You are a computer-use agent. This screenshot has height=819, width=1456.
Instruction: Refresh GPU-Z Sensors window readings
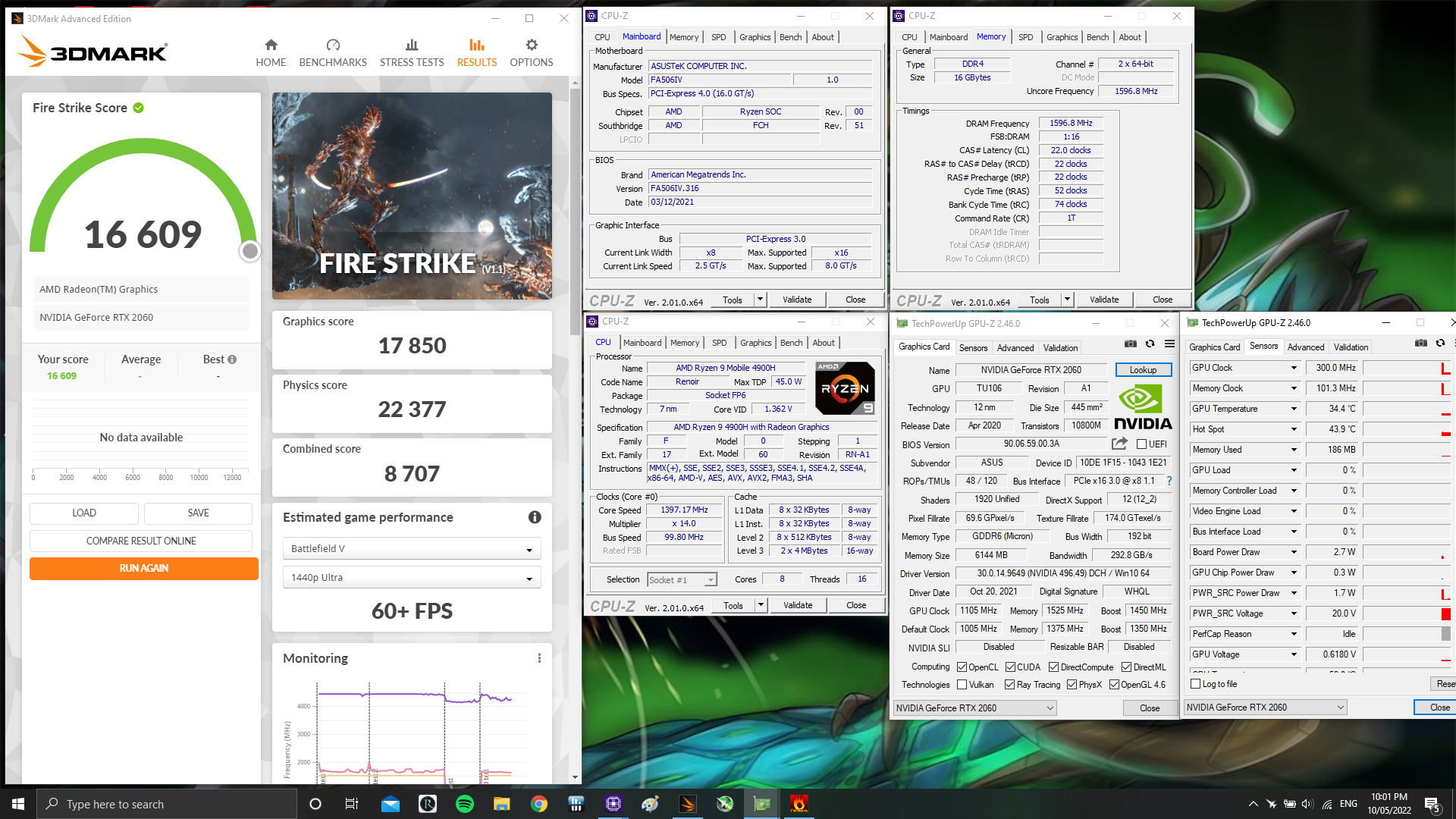1440,343
